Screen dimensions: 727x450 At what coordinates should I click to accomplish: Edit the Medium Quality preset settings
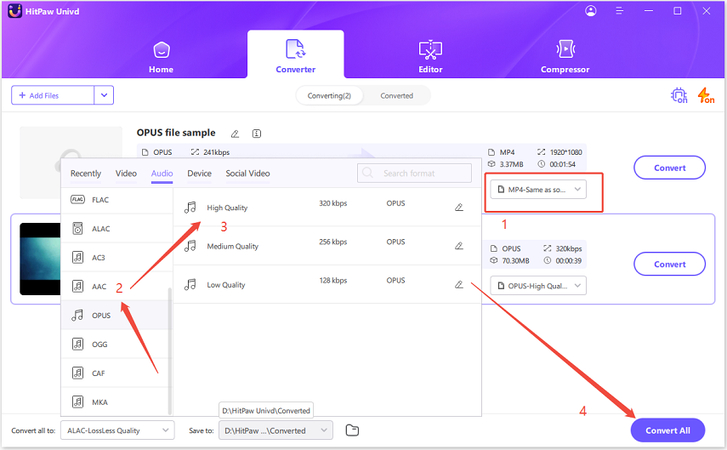(x=459, y=246)
